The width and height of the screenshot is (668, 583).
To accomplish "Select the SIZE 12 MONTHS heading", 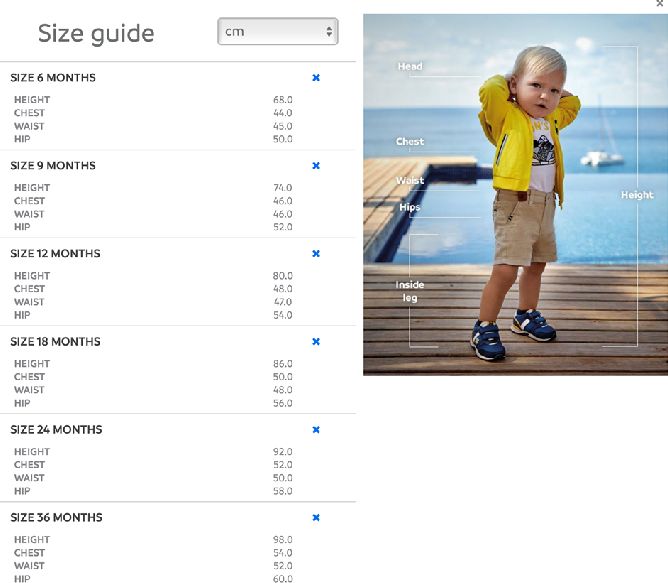I will pos(55,254).
